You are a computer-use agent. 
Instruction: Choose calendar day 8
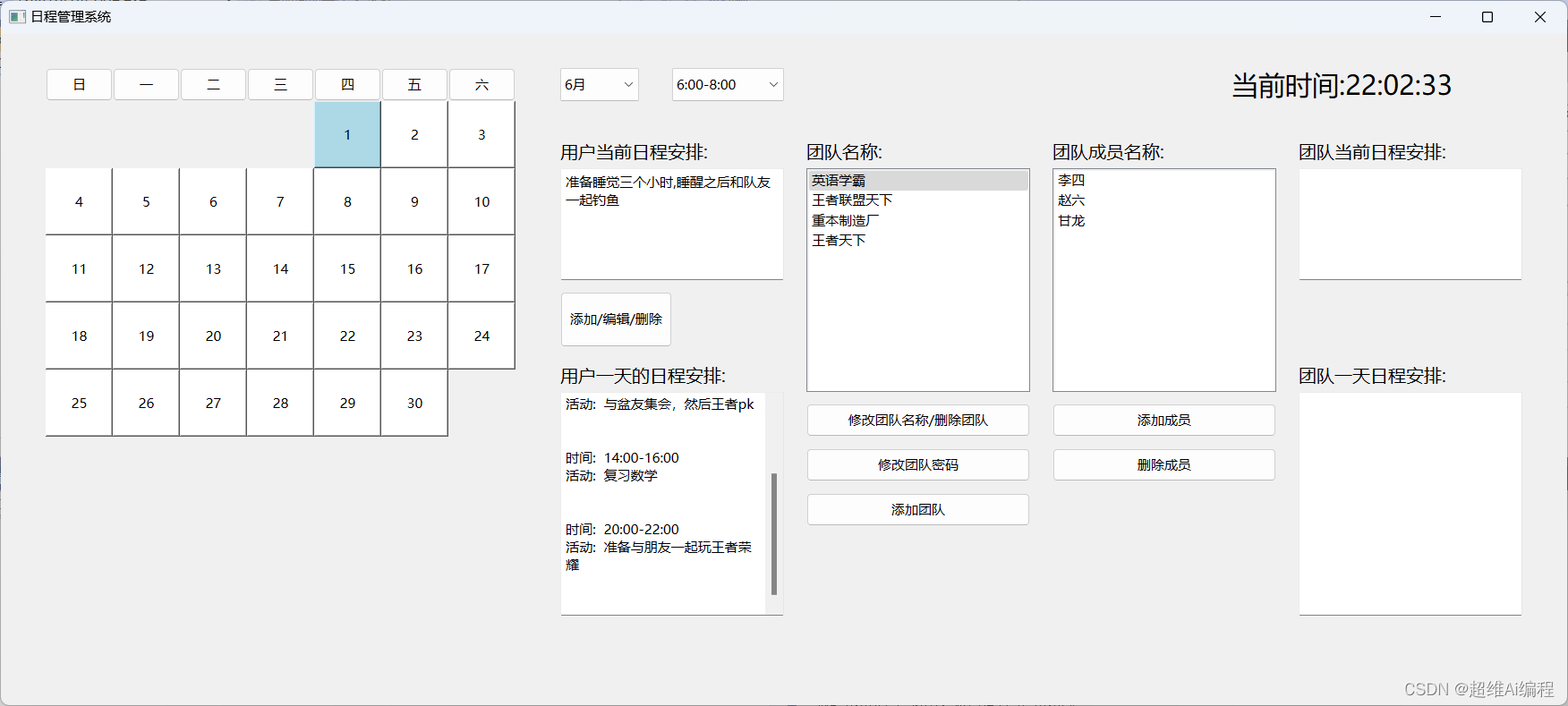(x=347, y=202)
